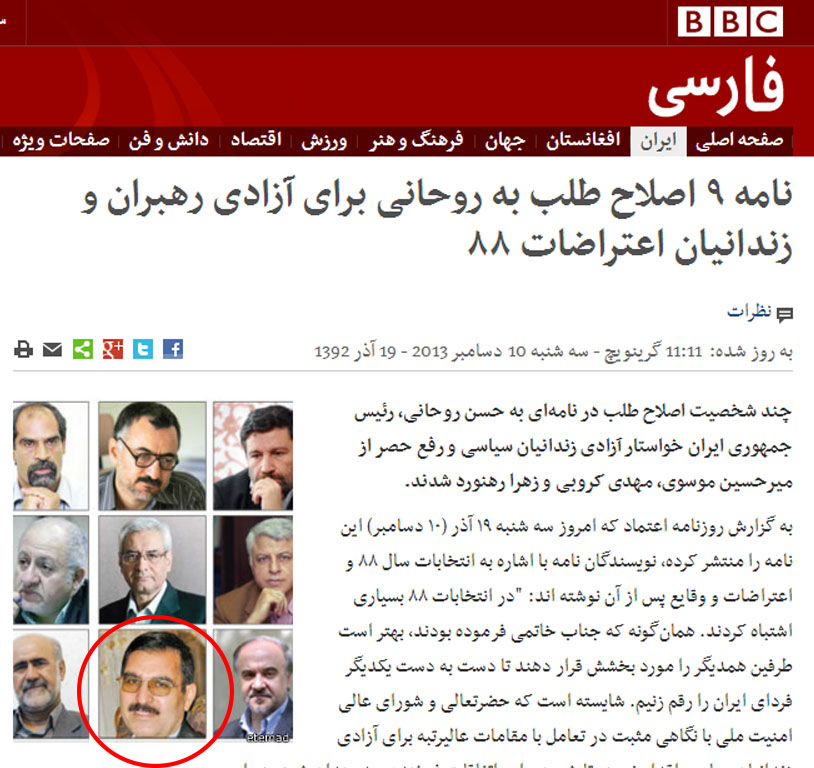Select the دانش و فن tab
Viewport: 814px width, 768px height.
pos(169,141)
